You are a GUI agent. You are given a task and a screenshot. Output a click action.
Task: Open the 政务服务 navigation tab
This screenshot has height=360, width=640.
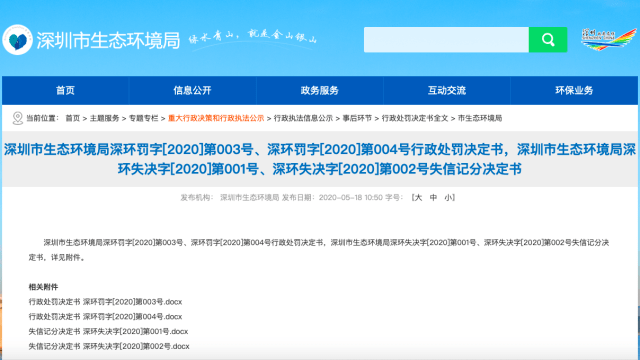pyautogui.click(x=320, y=90)
